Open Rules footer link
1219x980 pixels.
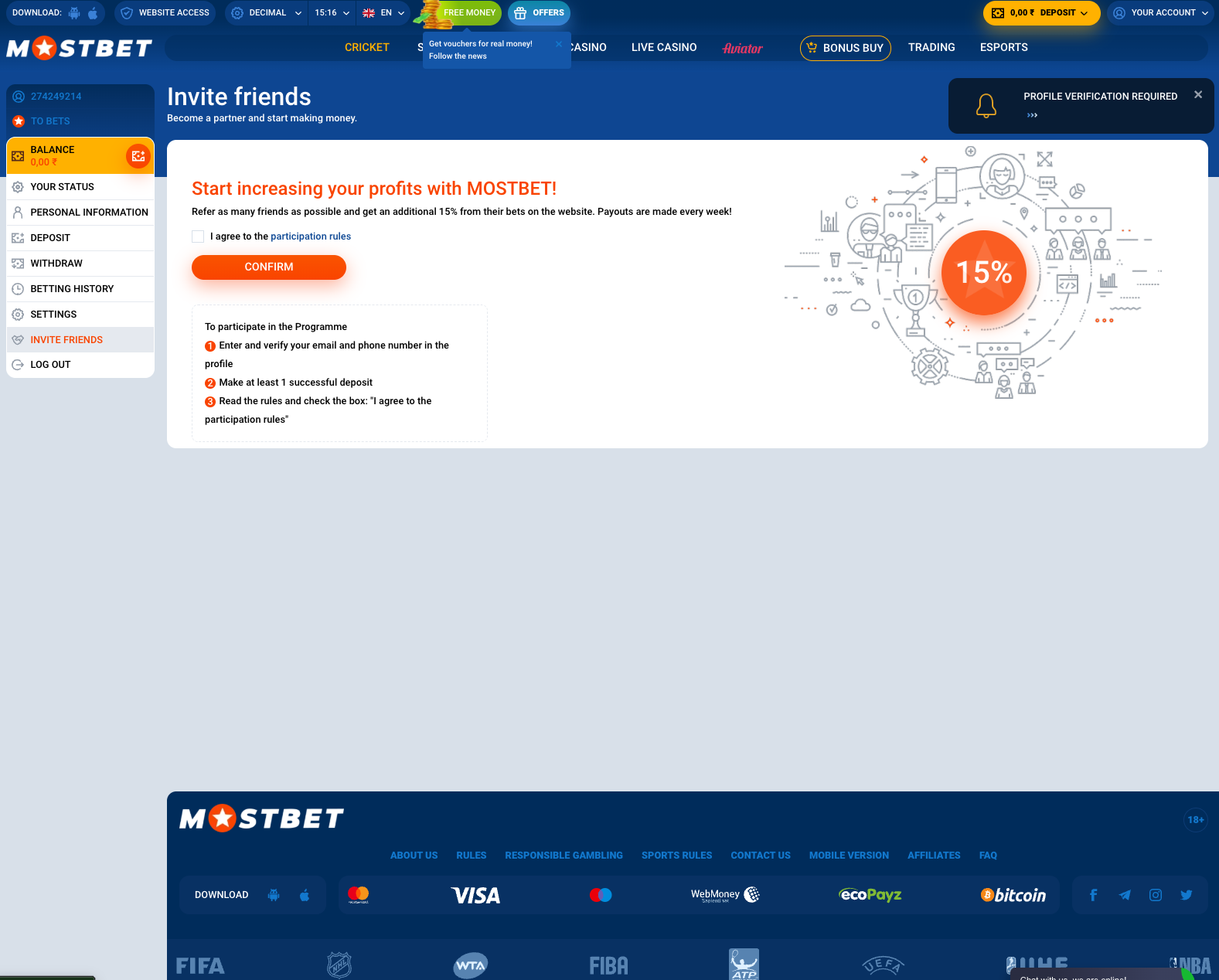(472, 856)
